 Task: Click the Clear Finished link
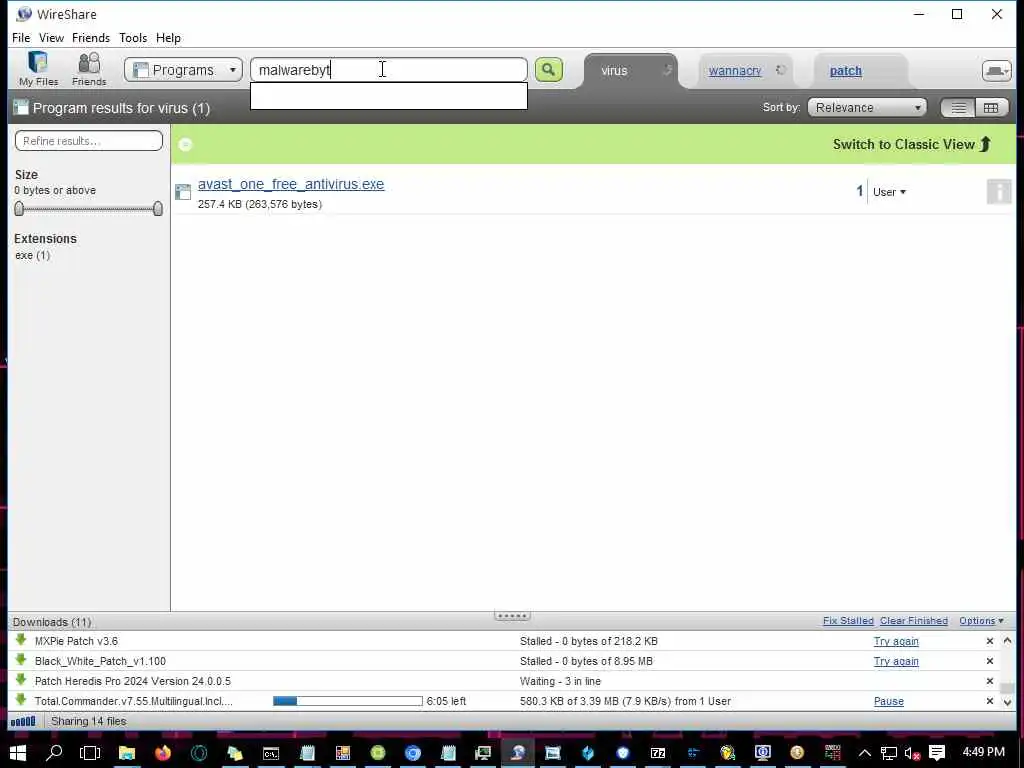click(914, 621)
